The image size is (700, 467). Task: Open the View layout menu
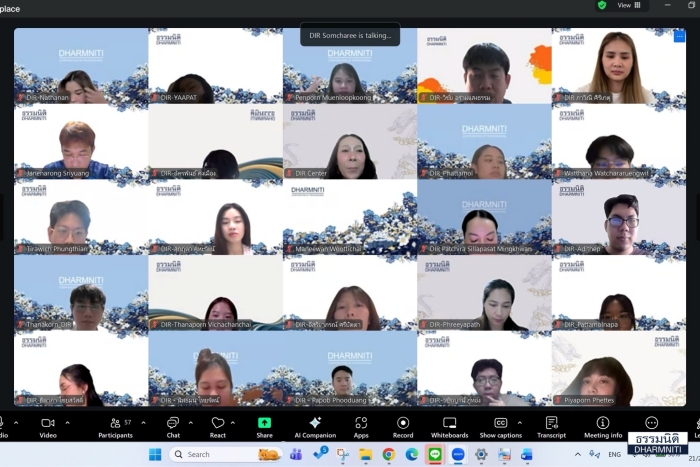pos(630,5)
